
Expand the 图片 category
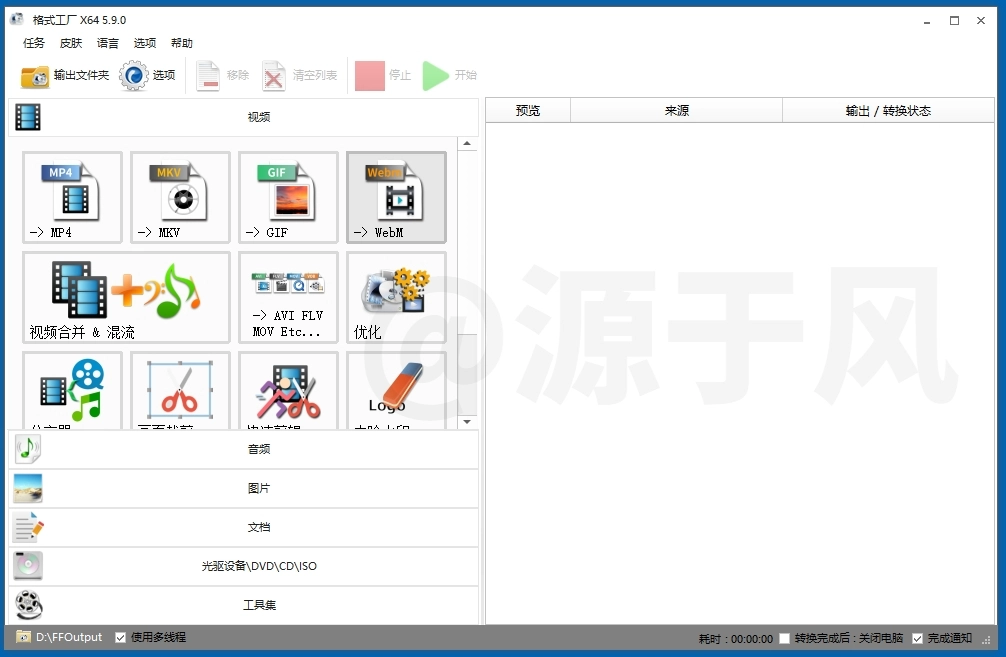point(243,488)
